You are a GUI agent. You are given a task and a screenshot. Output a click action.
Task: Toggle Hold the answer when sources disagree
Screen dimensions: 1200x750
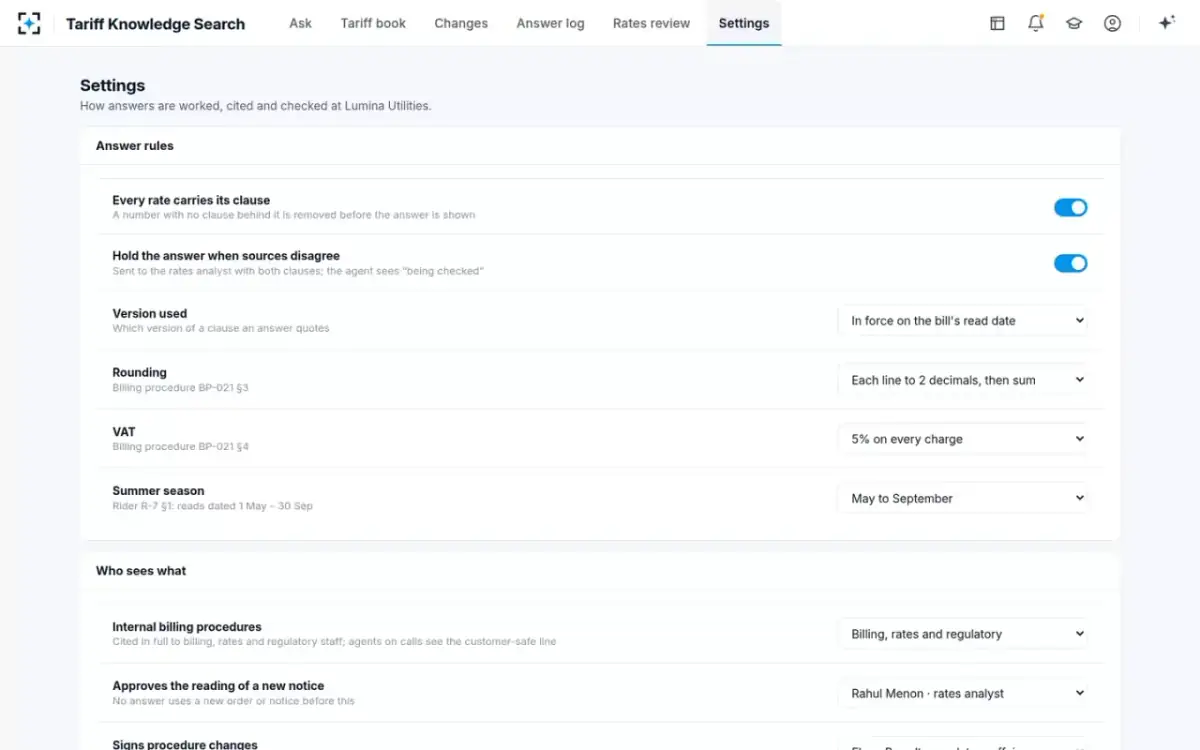pos(1070,263)
